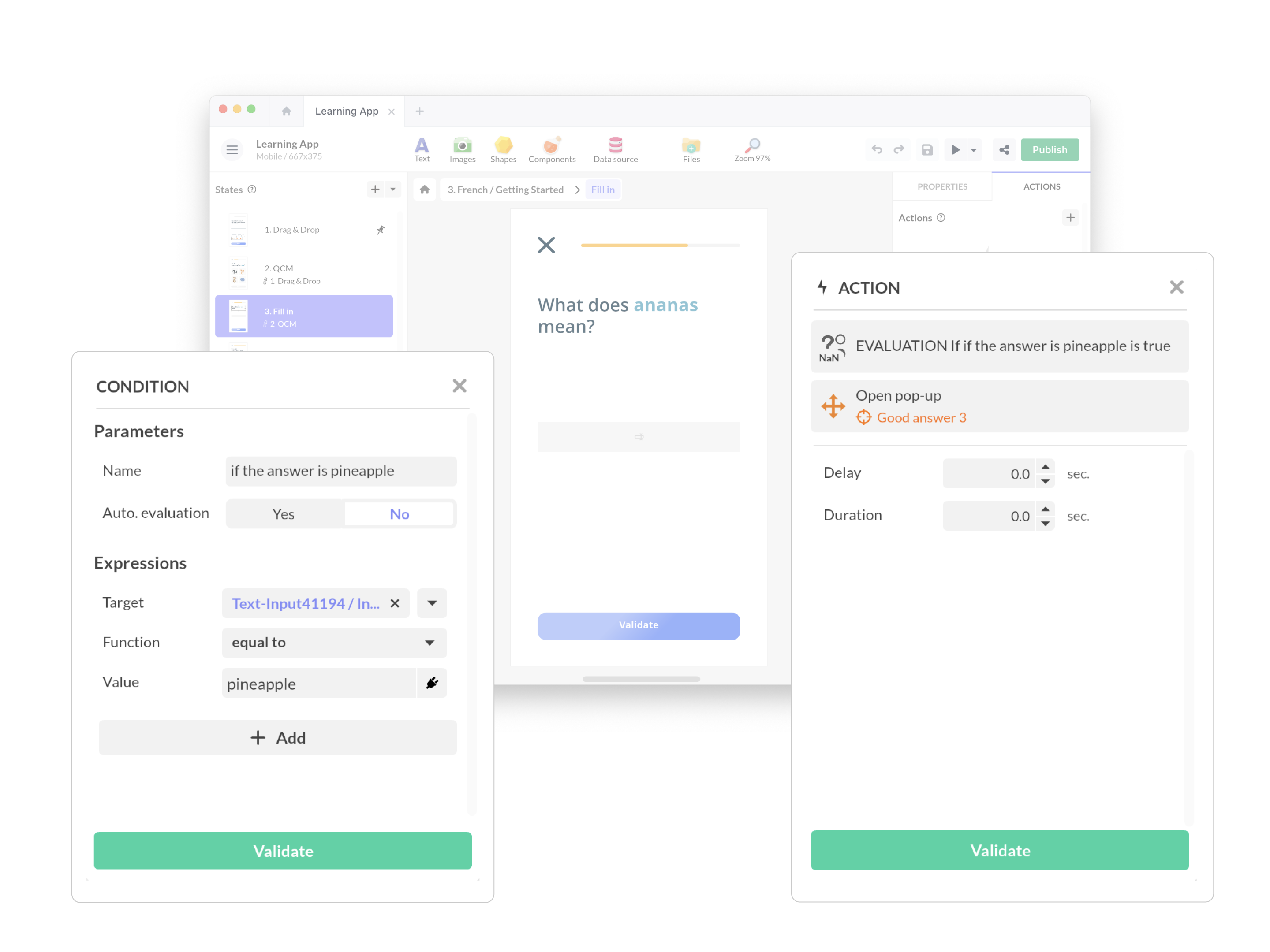
Task: Expand the Target Text-Input dropdown
Action: (x=433, y=604)
